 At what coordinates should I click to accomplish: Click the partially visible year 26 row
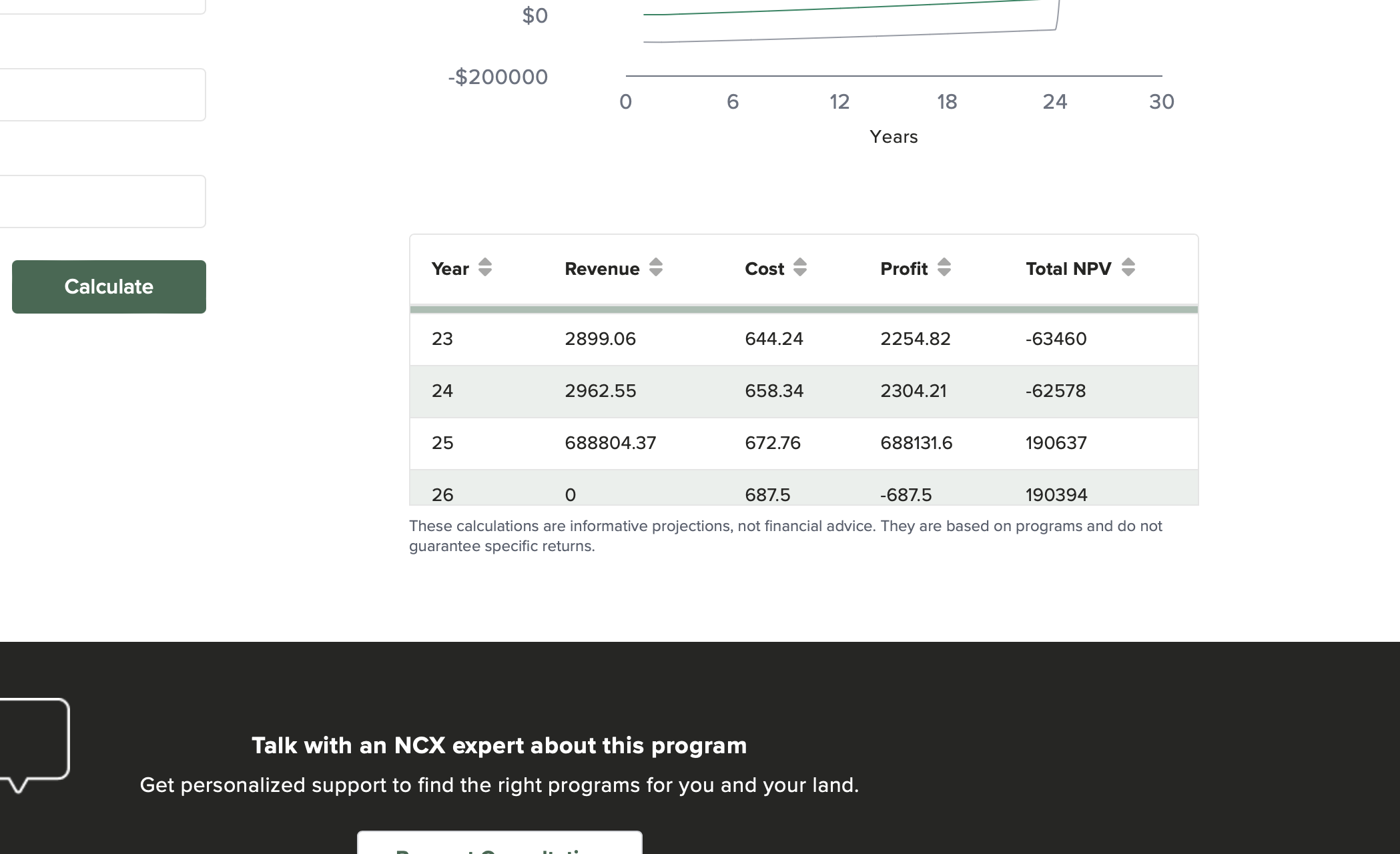(804, 488)
